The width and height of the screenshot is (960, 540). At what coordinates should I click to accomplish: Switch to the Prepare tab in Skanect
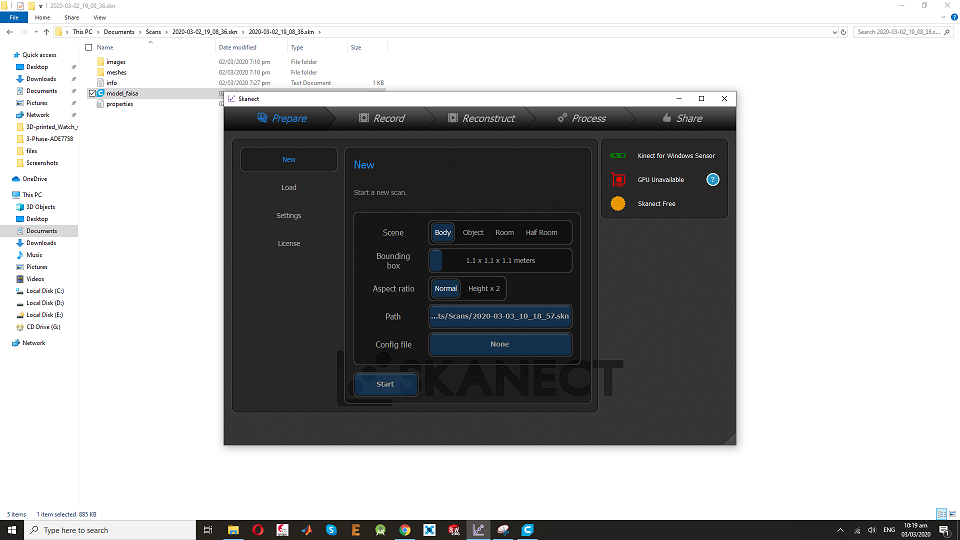pos(282,118)
